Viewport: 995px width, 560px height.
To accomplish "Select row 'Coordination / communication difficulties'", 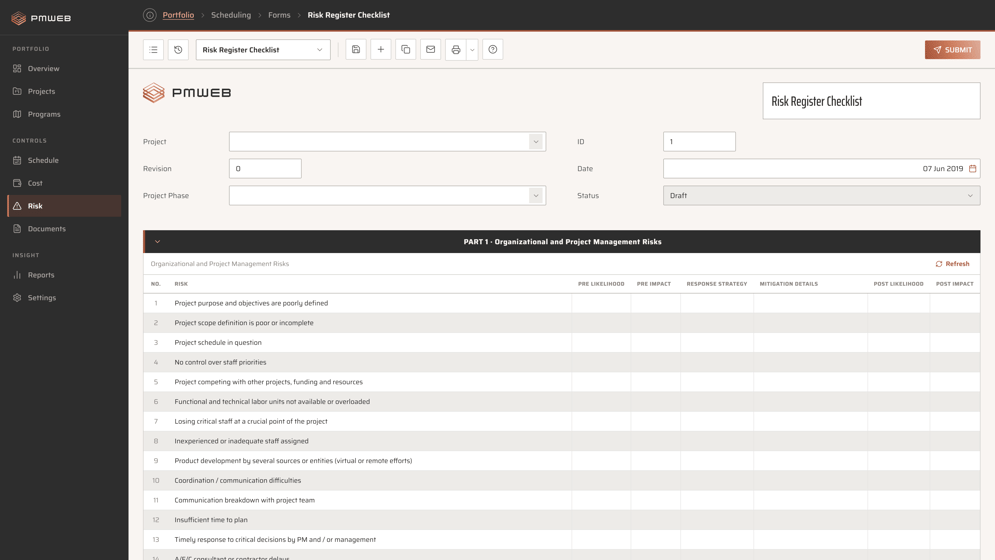I will 562,481.
